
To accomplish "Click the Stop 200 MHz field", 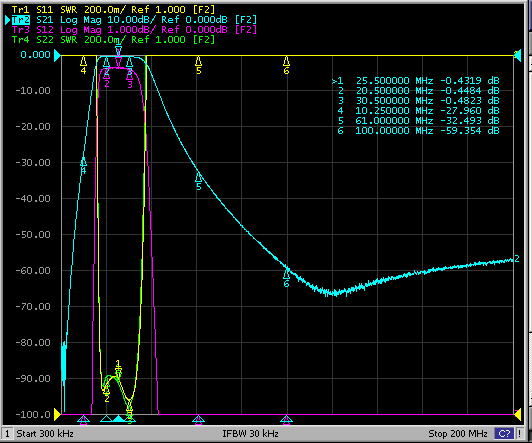I will pyautogui.click(x=458, y=434).
